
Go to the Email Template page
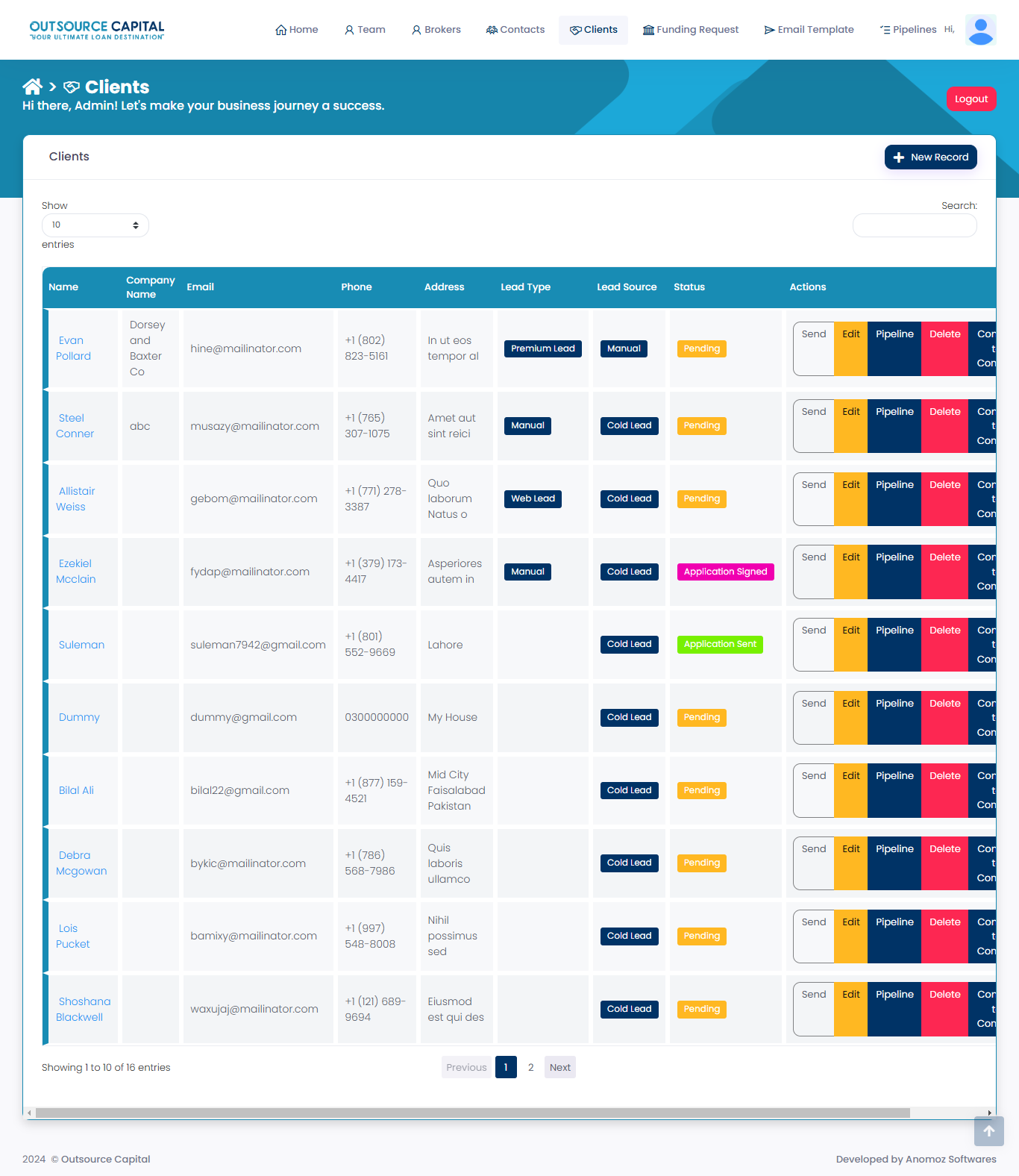[809, 30]
